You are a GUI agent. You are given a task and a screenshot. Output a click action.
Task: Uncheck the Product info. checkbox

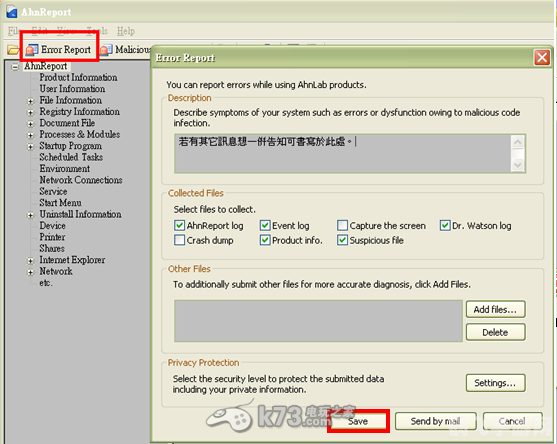(x=265, y=240)
